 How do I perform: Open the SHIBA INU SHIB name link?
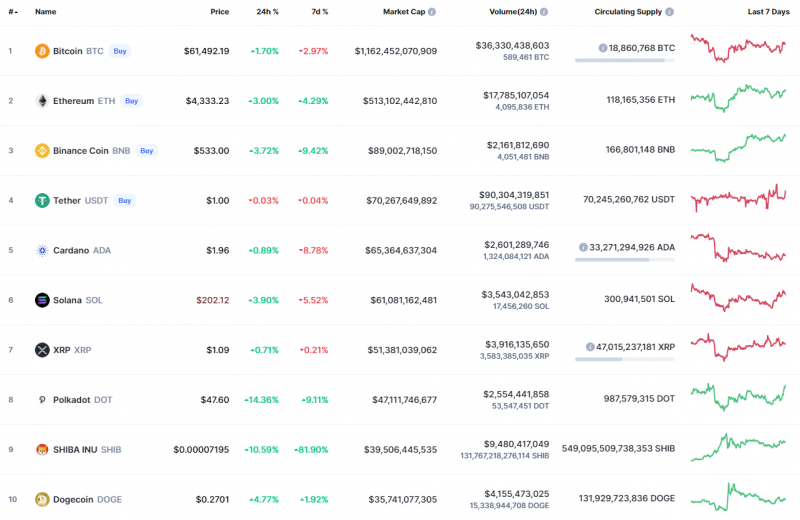coord(87,450)
